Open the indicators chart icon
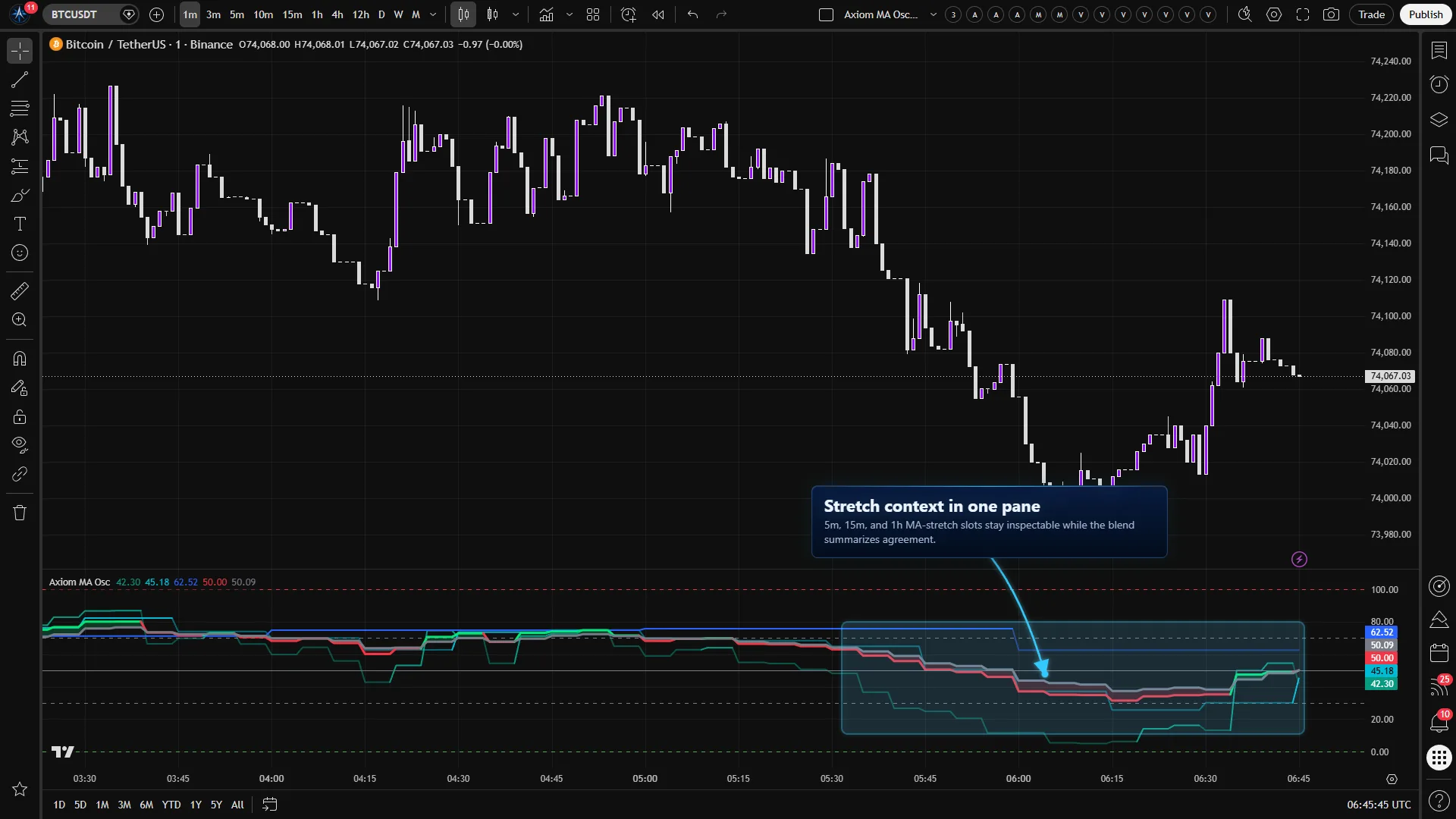 pyautogui.click(x=546, y=14)
